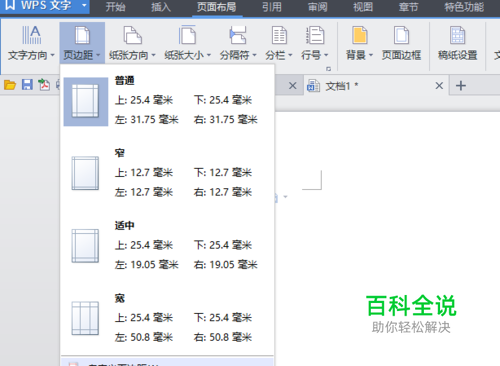Click the 背景 background icon
This screenshot has height=366, width=500.
coord(360,35)
